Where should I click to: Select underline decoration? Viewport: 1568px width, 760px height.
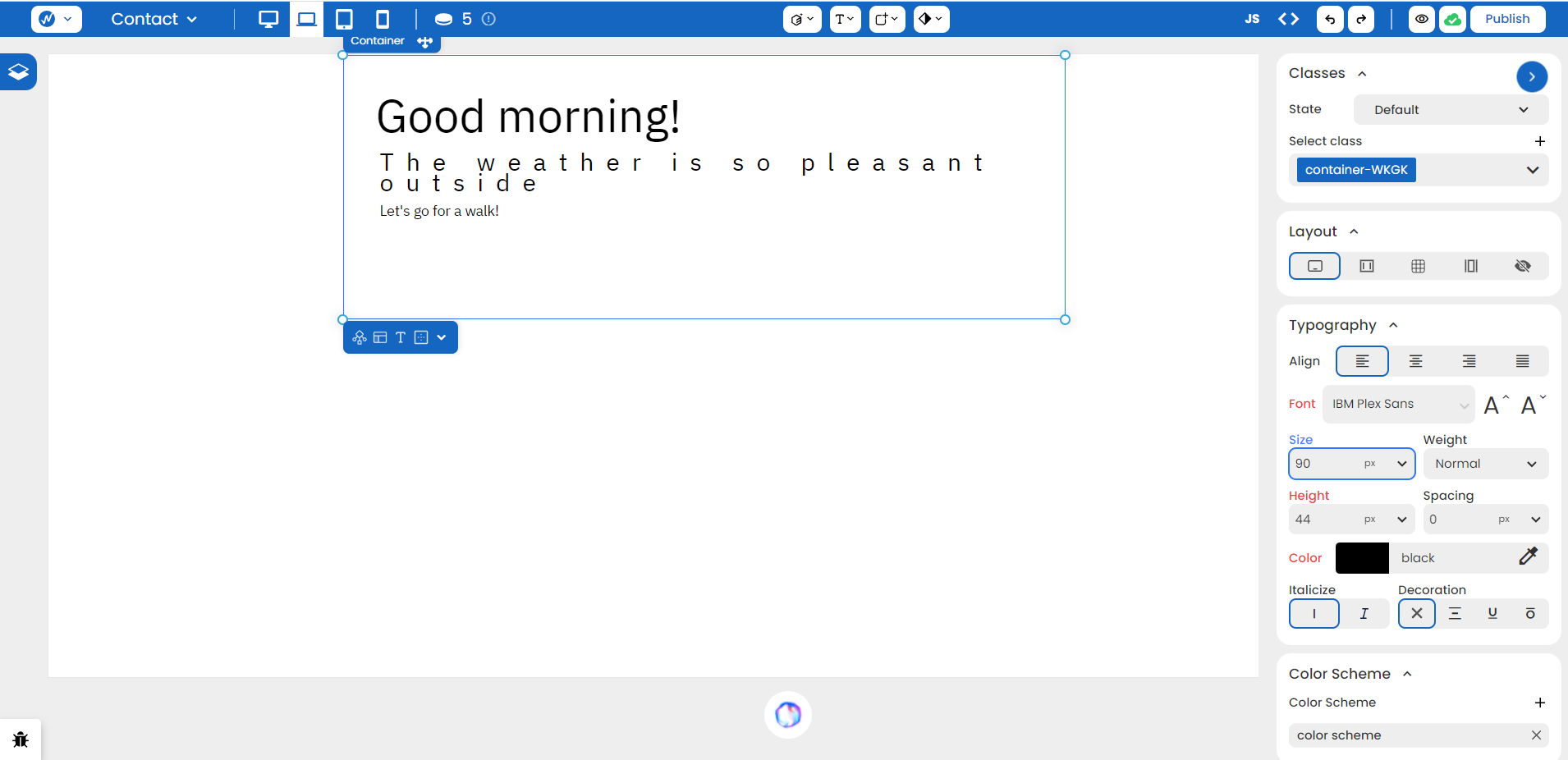click(1492, 614)
